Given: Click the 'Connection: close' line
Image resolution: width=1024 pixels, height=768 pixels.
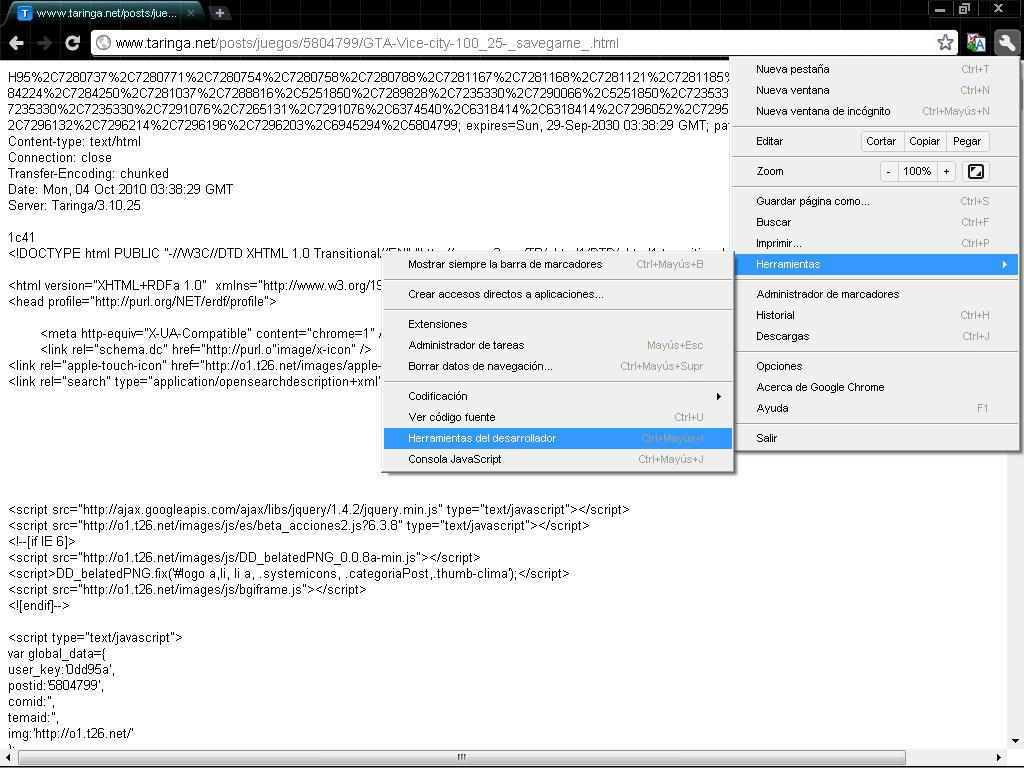Looking at the screenshot, I should click(60, 157).
